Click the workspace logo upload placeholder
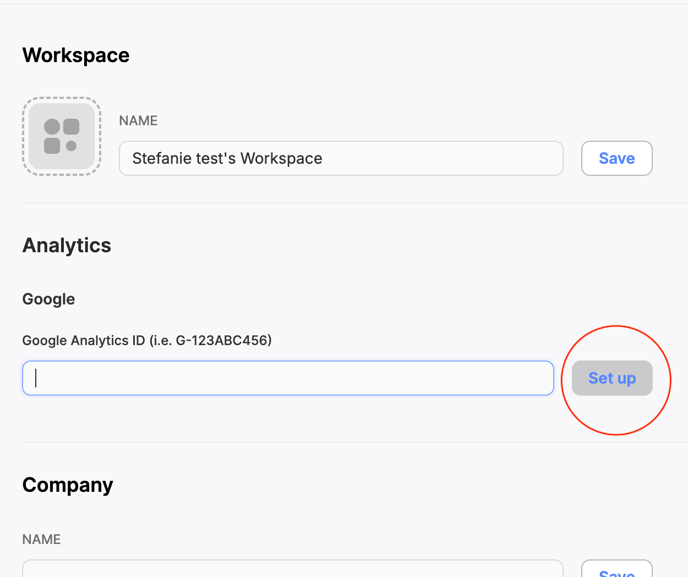 coord(62,136)
